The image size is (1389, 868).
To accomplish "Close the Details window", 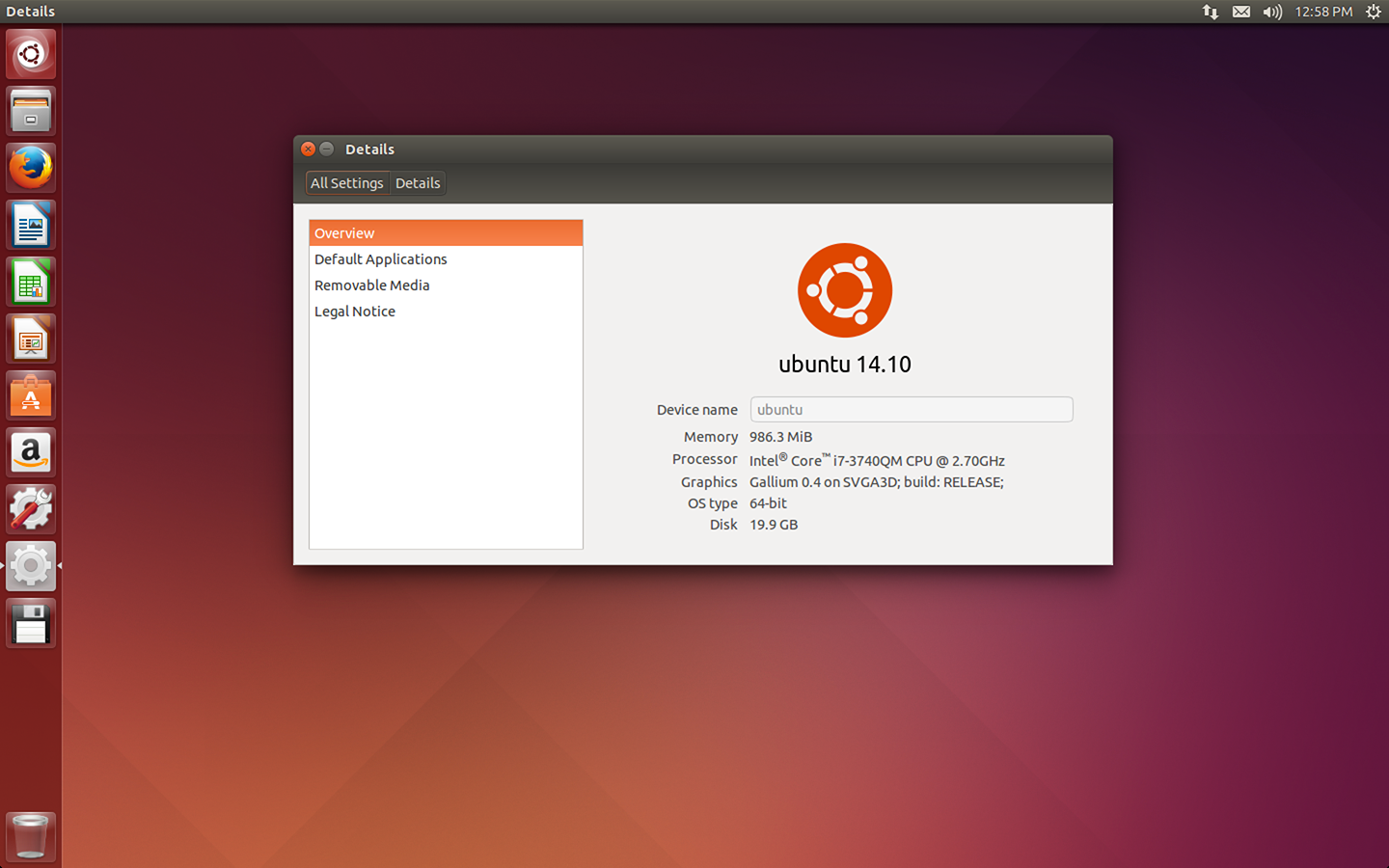I will click(x=309, y=149).
